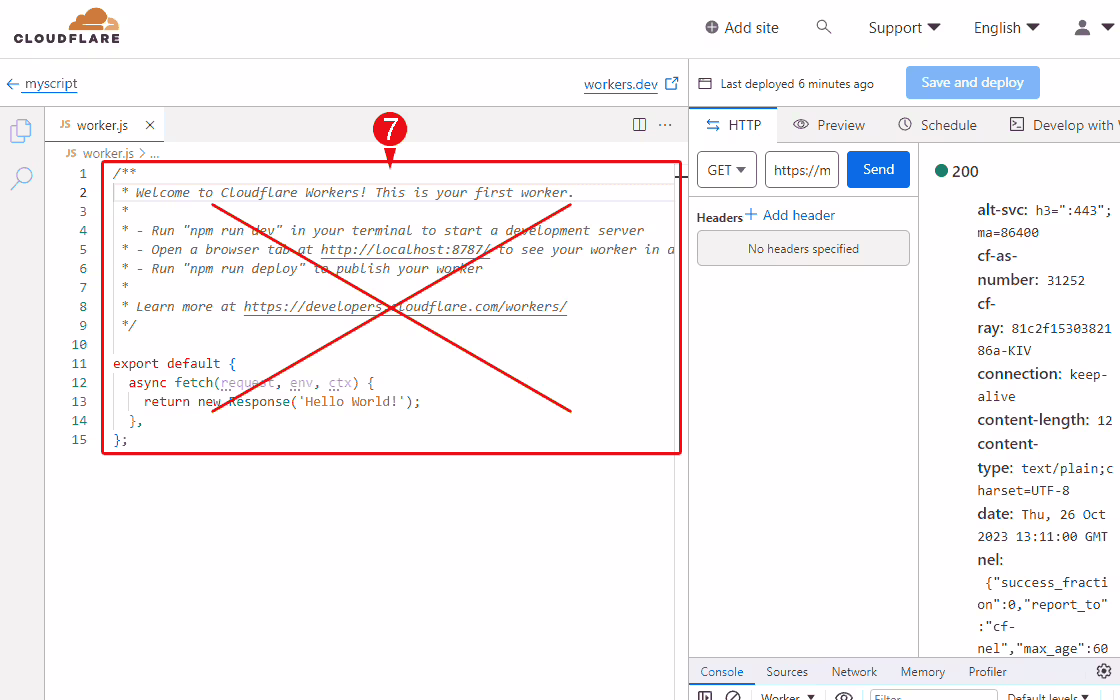Click the split editor layout icon
Screen dimensions: 1120x700
click(x=640, y=125)
